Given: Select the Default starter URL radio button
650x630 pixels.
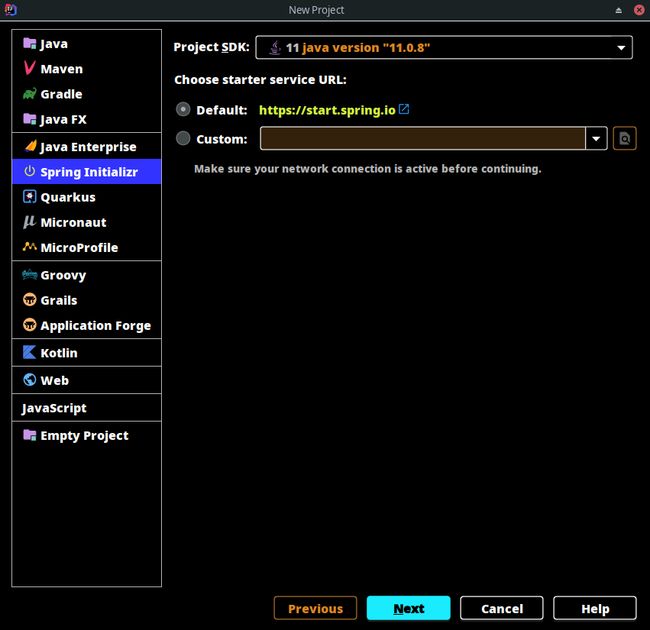Looking at the screenshot, I should (183, 109).
